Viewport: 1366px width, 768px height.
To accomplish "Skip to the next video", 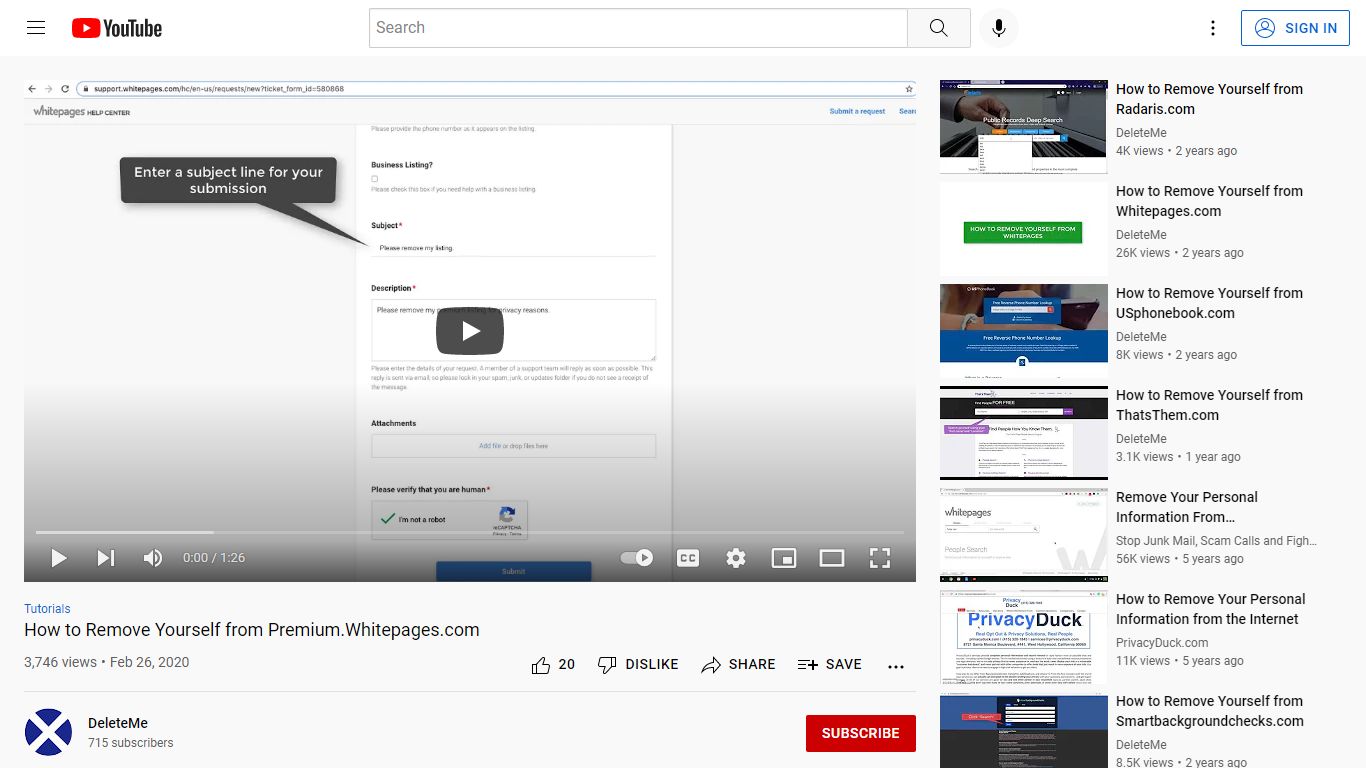I will (105, 558).
